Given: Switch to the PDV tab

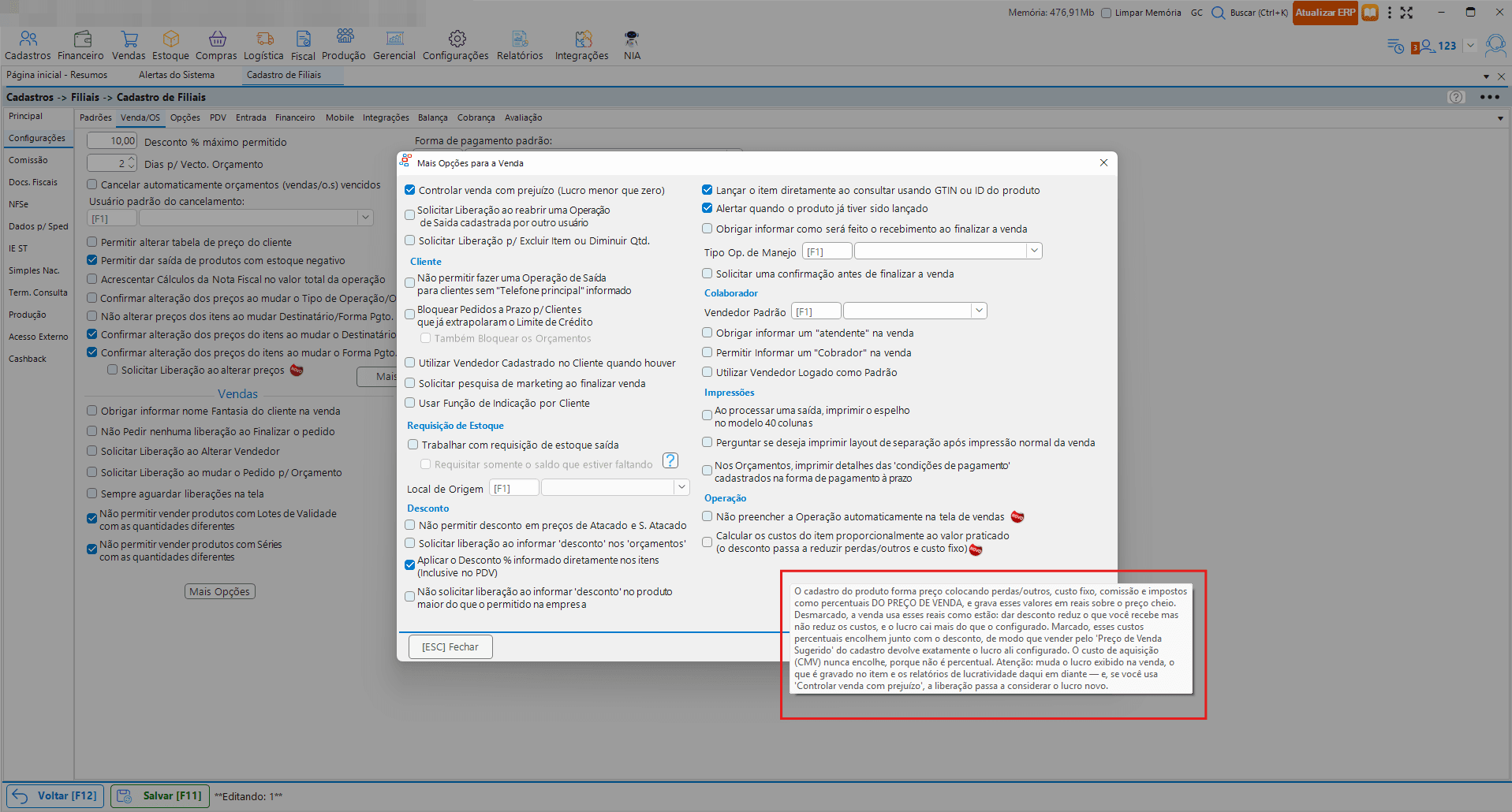Looking at the screenshot, I should coord(218,117).
